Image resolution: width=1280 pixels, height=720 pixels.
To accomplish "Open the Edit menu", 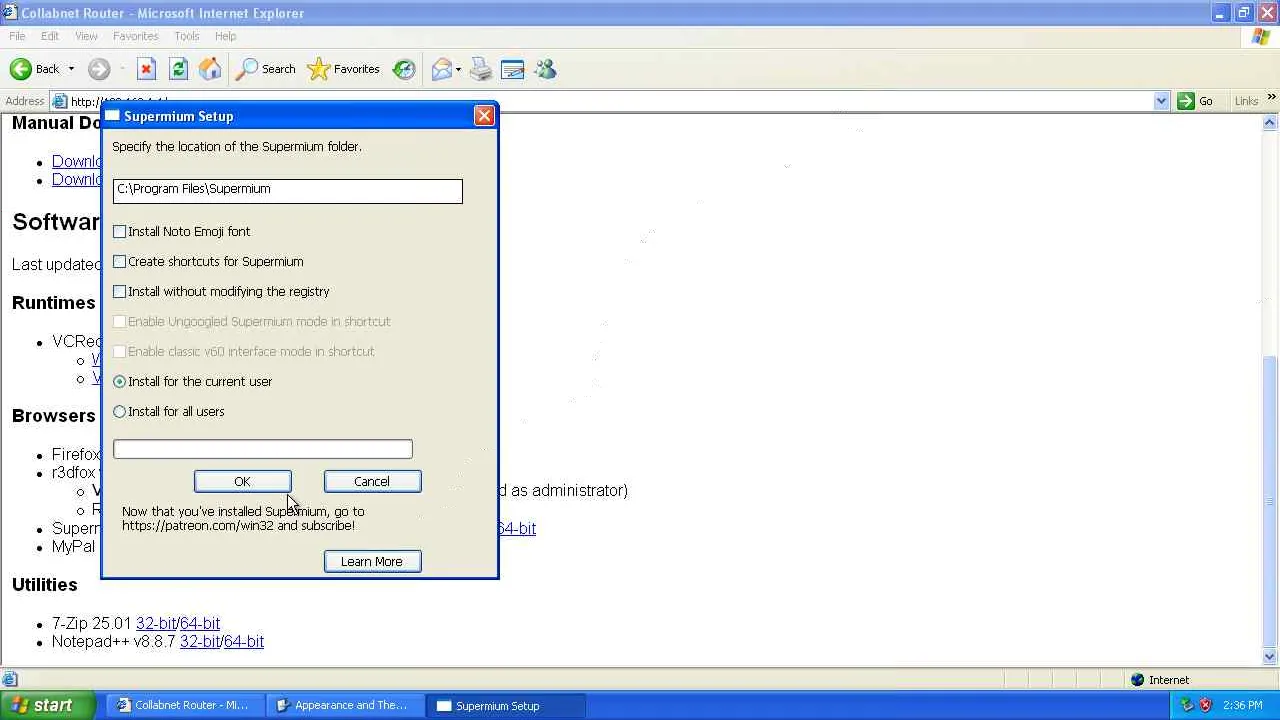I will (x=50, y=36).
